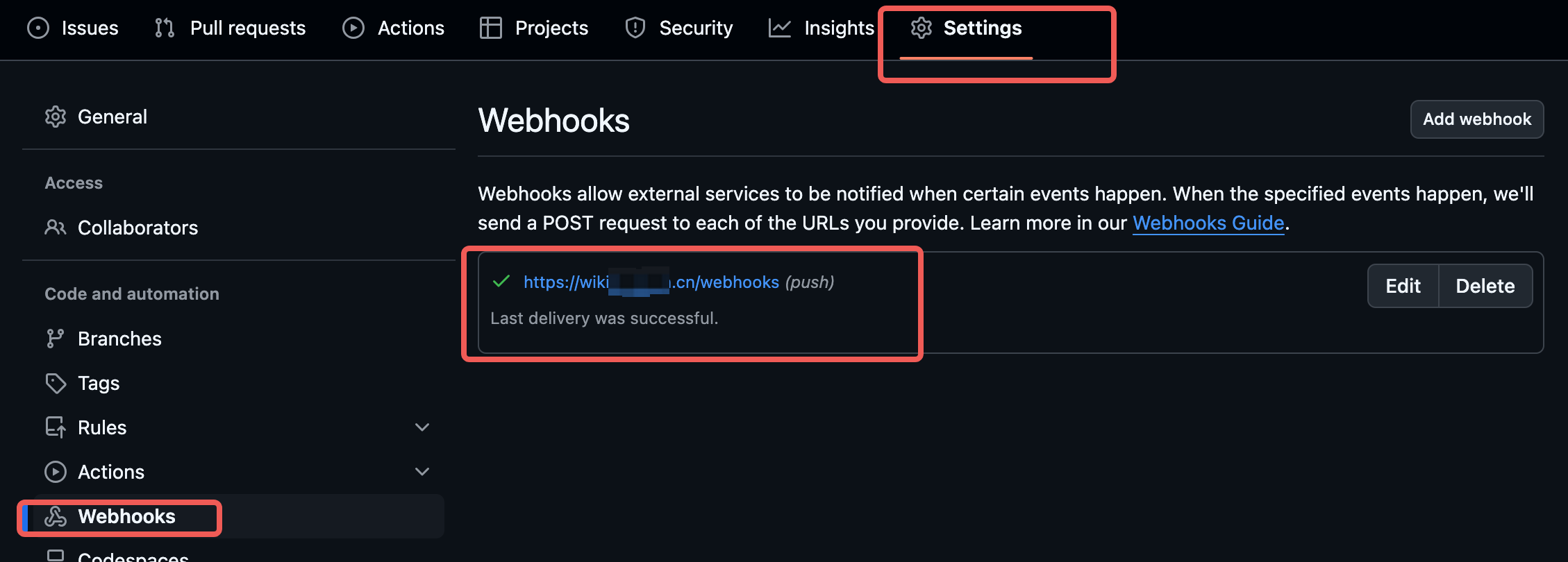Open the wiki webhook URL link

(651, 282)
